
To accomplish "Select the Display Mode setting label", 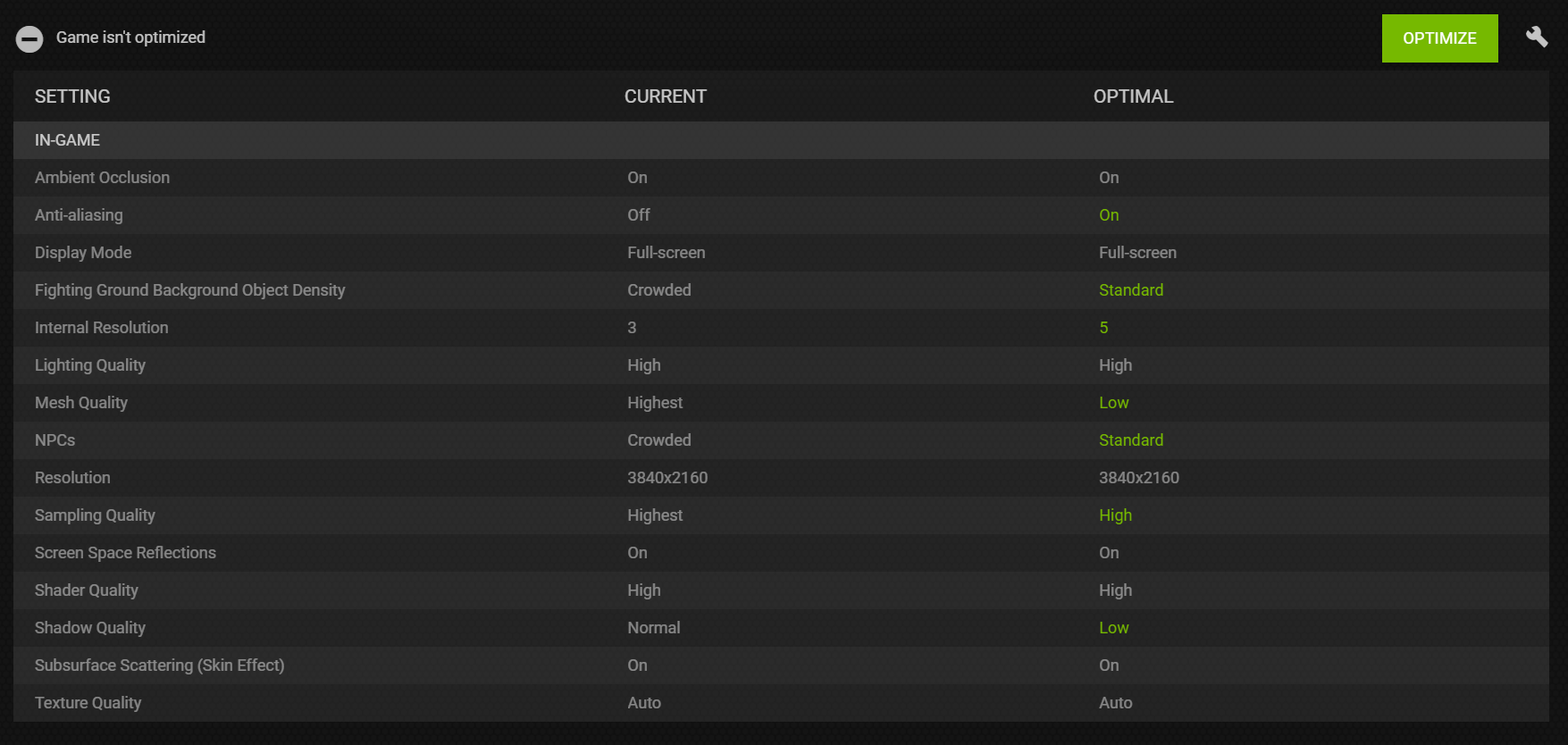I will (83, 253).
